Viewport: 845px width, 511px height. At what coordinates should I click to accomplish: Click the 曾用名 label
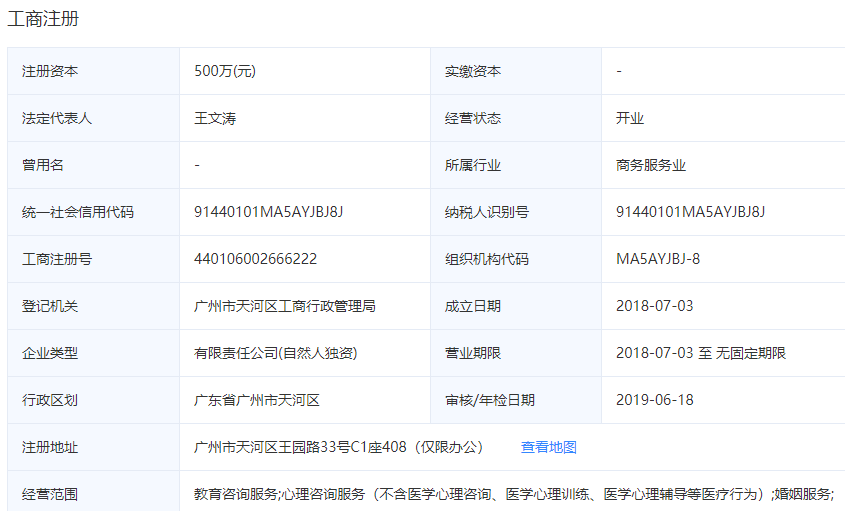pyautogui.click(x=43, y=165)
